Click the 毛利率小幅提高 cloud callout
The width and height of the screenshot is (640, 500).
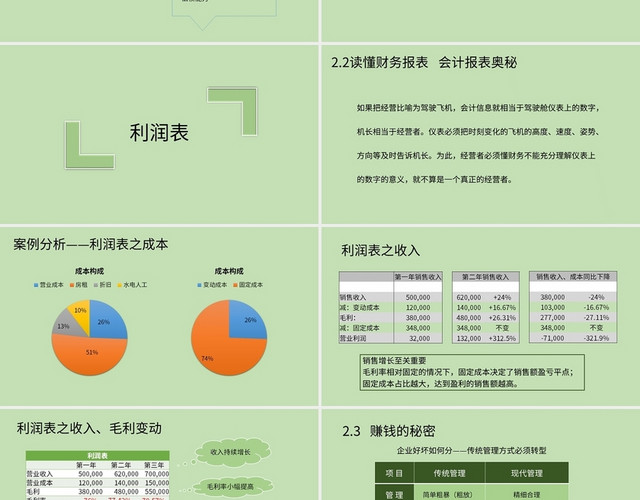click(231, 487)
